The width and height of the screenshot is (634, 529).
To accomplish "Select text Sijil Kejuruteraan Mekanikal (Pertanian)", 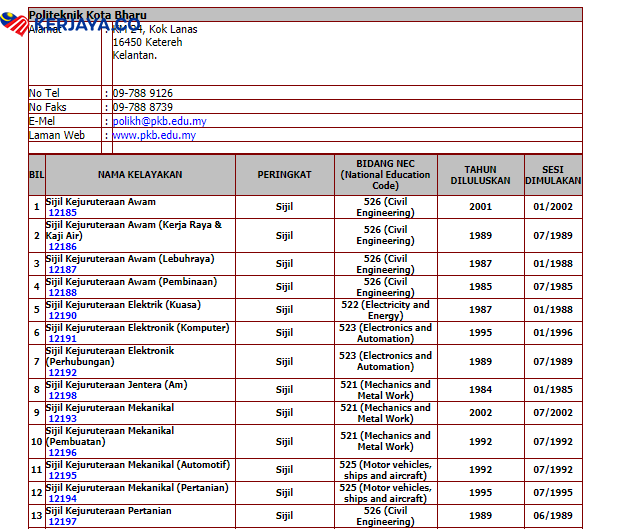I will (137, 488).
